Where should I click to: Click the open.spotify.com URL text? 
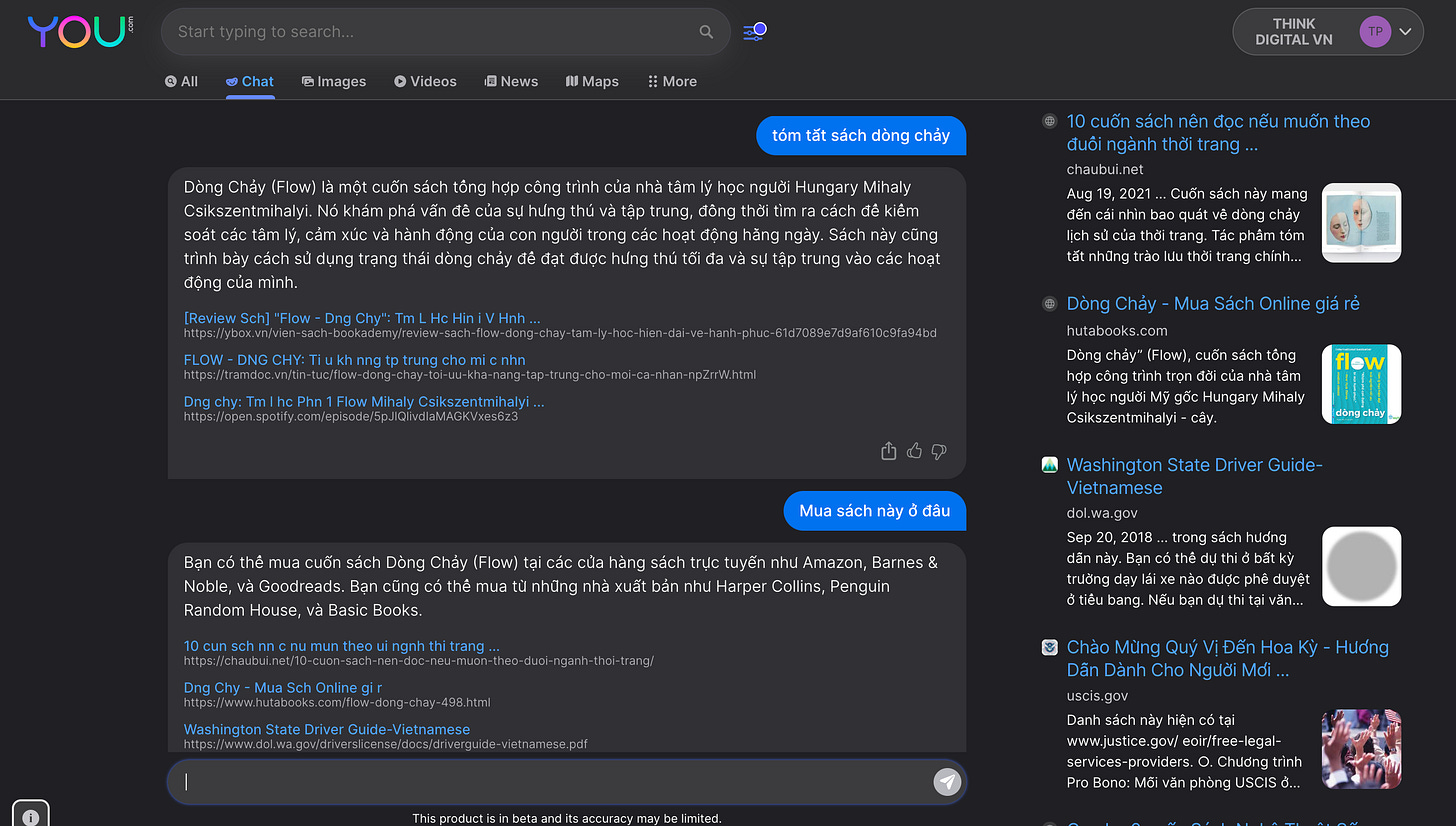tap(351, 416)
